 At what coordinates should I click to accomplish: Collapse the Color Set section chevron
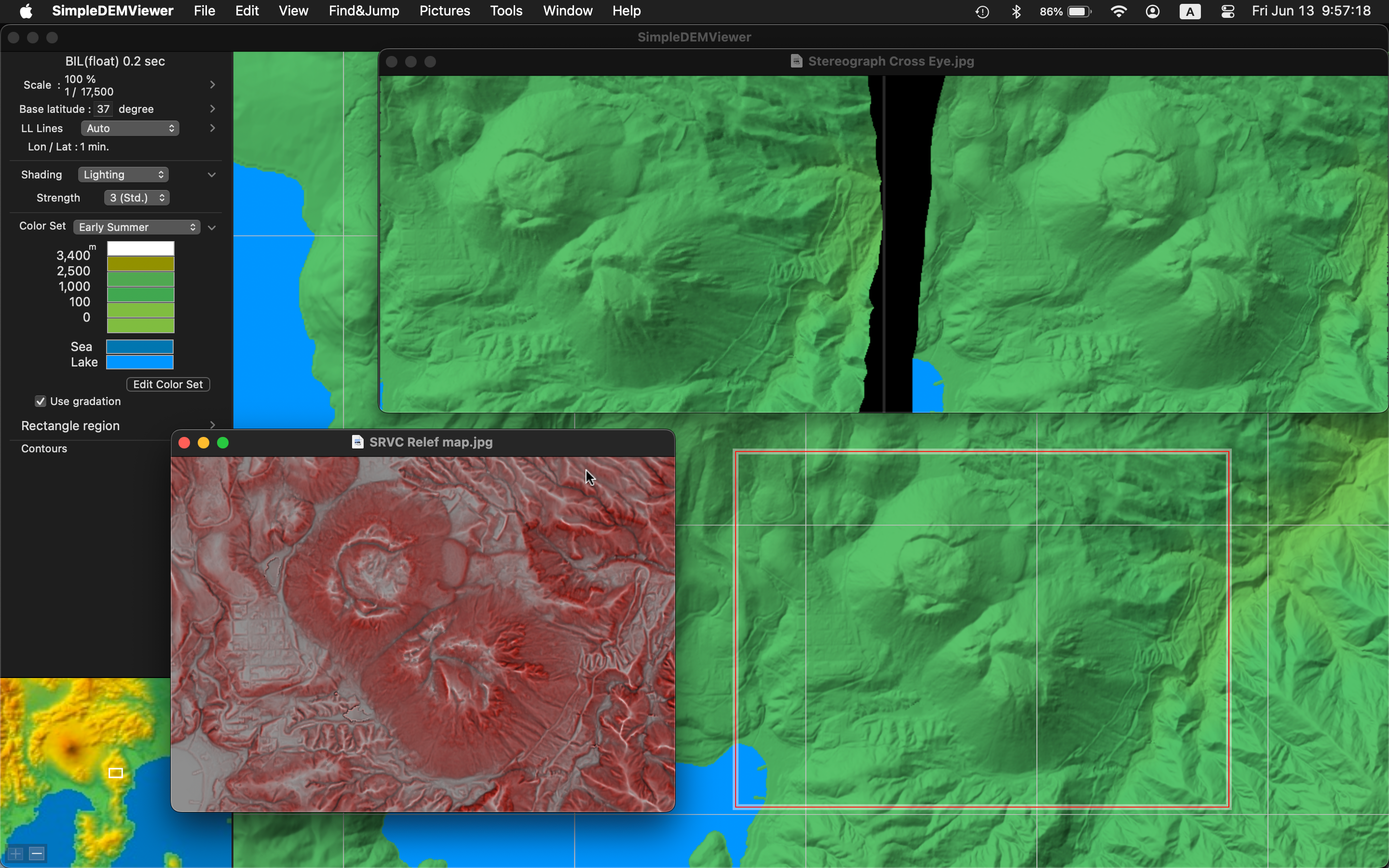click(x=212, y=227)
